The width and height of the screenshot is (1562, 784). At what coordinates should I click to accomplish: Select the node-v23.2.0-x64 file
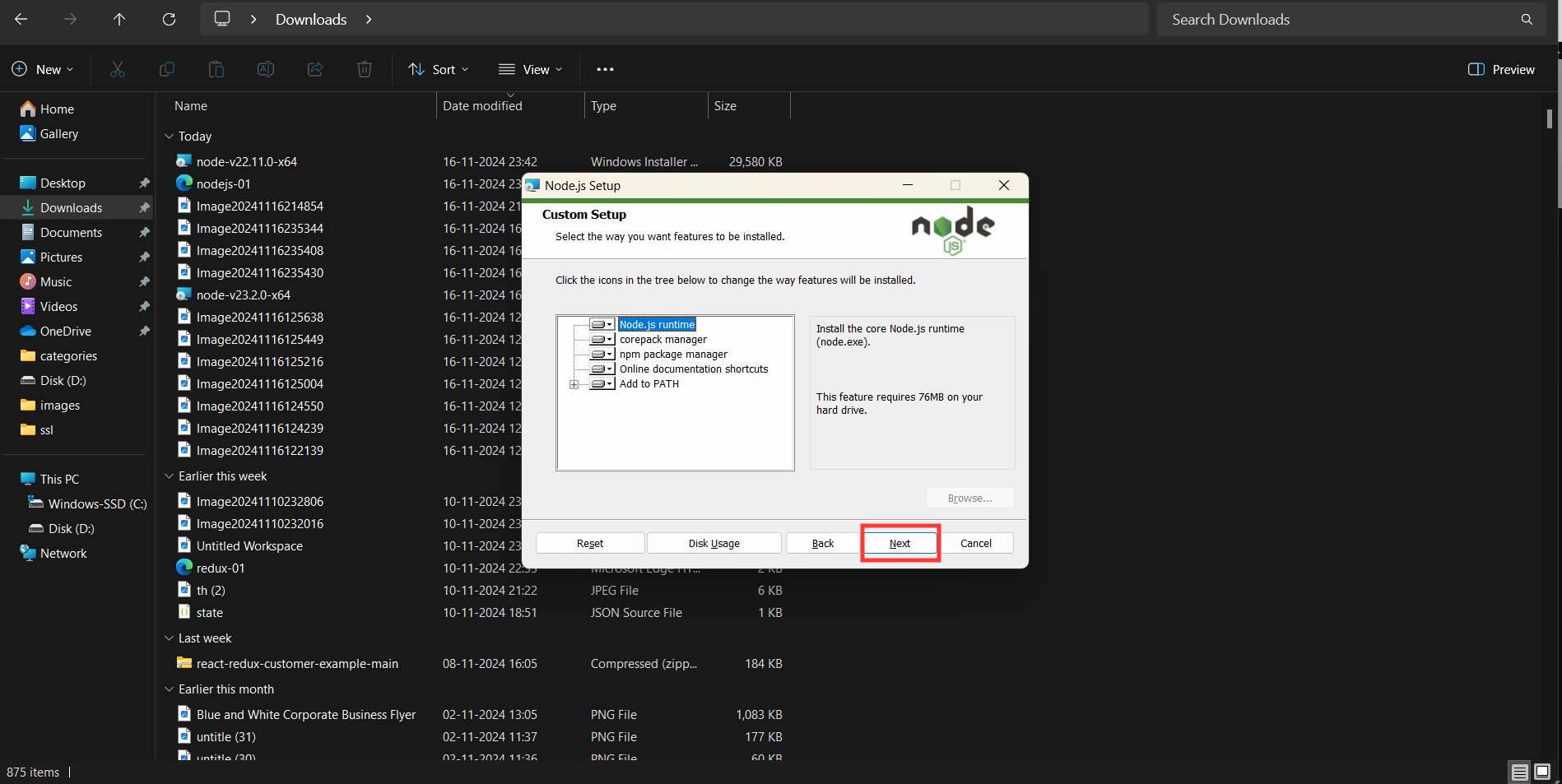[x=244, y=295]
